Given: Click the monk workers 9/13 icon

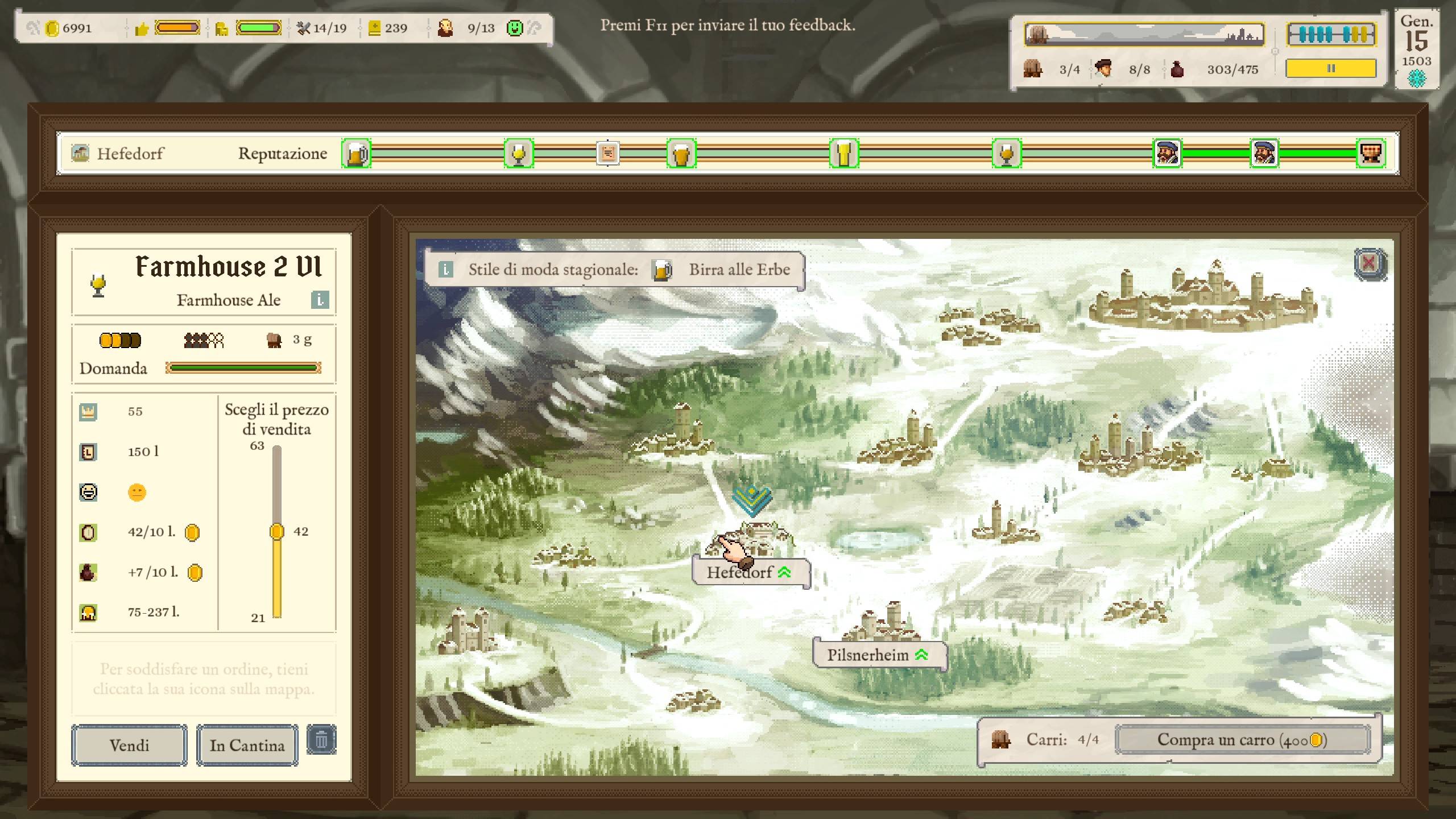Looking at the screenshot, I should tap(445, 28).
